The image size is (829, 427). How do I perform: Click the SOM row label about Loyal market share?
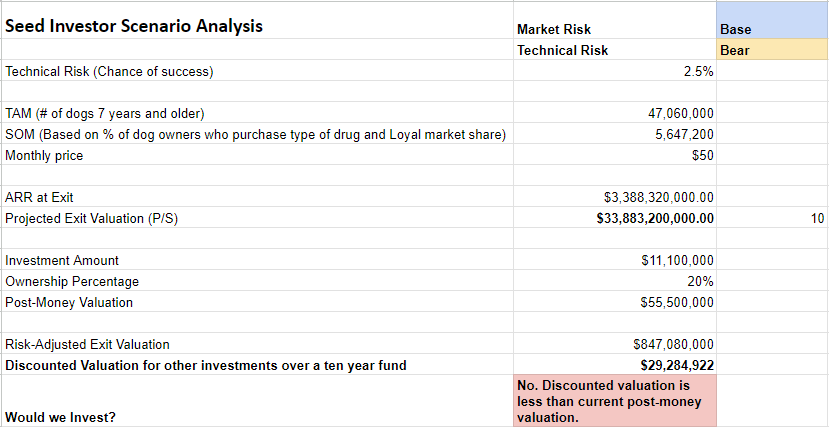255,134
